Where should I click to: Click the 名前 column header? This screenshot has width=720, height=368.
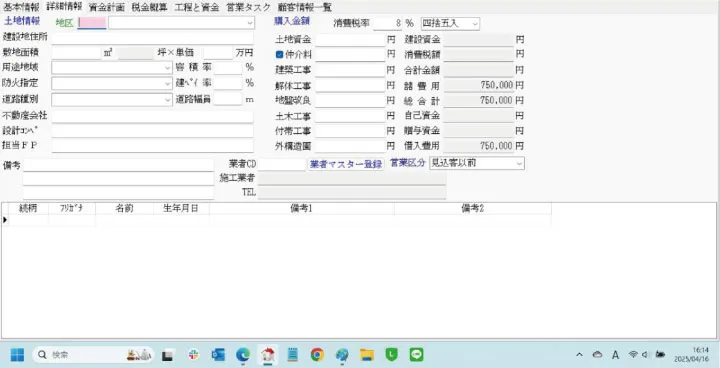click(124, 209)
